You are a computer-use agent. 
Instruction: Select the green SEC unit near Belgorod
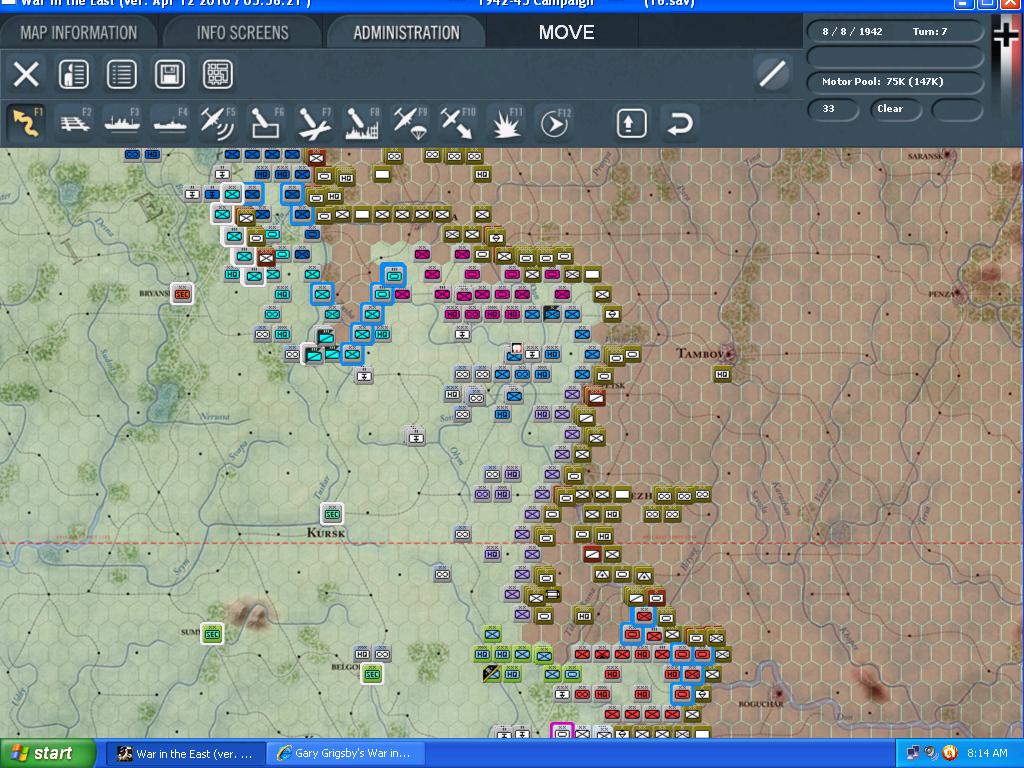(x=372, y=673)
